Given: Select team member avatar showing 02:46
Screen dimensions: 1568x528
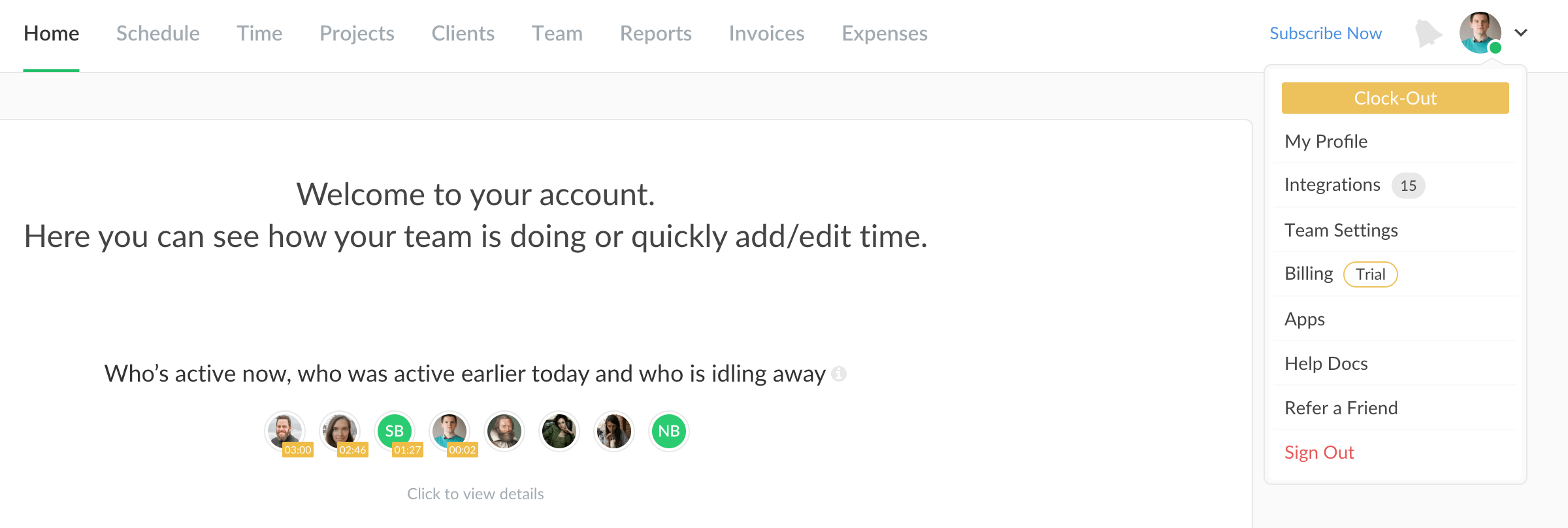Looking at the screenshot, I should point(340,431).
